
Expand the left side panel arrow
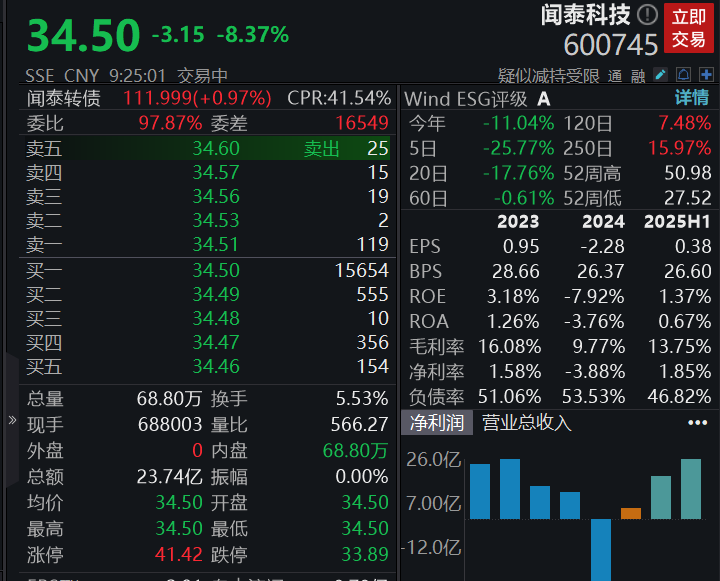[x=12, y=420]
